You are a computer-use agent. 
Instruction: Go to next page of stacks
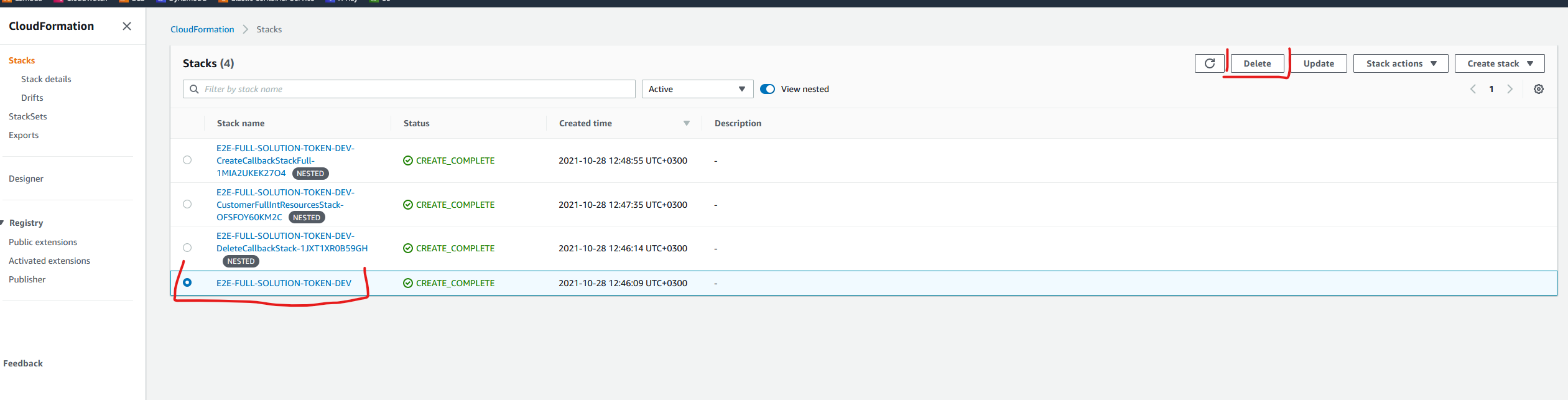click(x=1510, y=89)
